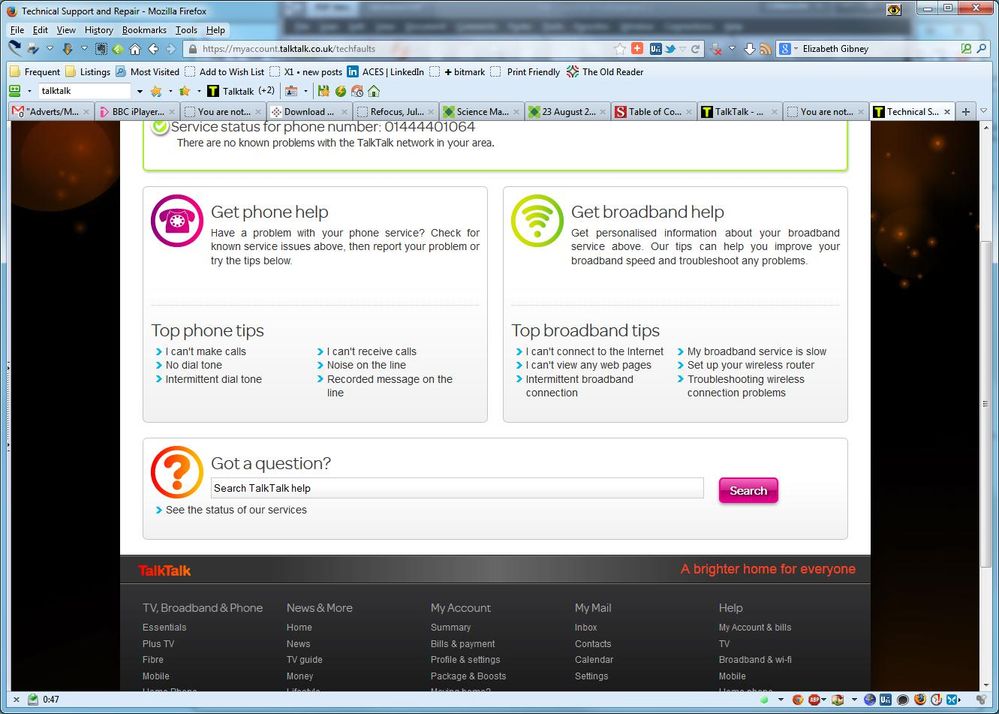The height and width of the screenshot is (714, 999).
Task: Click the pink telephone icon
Action: coord(177,220)
